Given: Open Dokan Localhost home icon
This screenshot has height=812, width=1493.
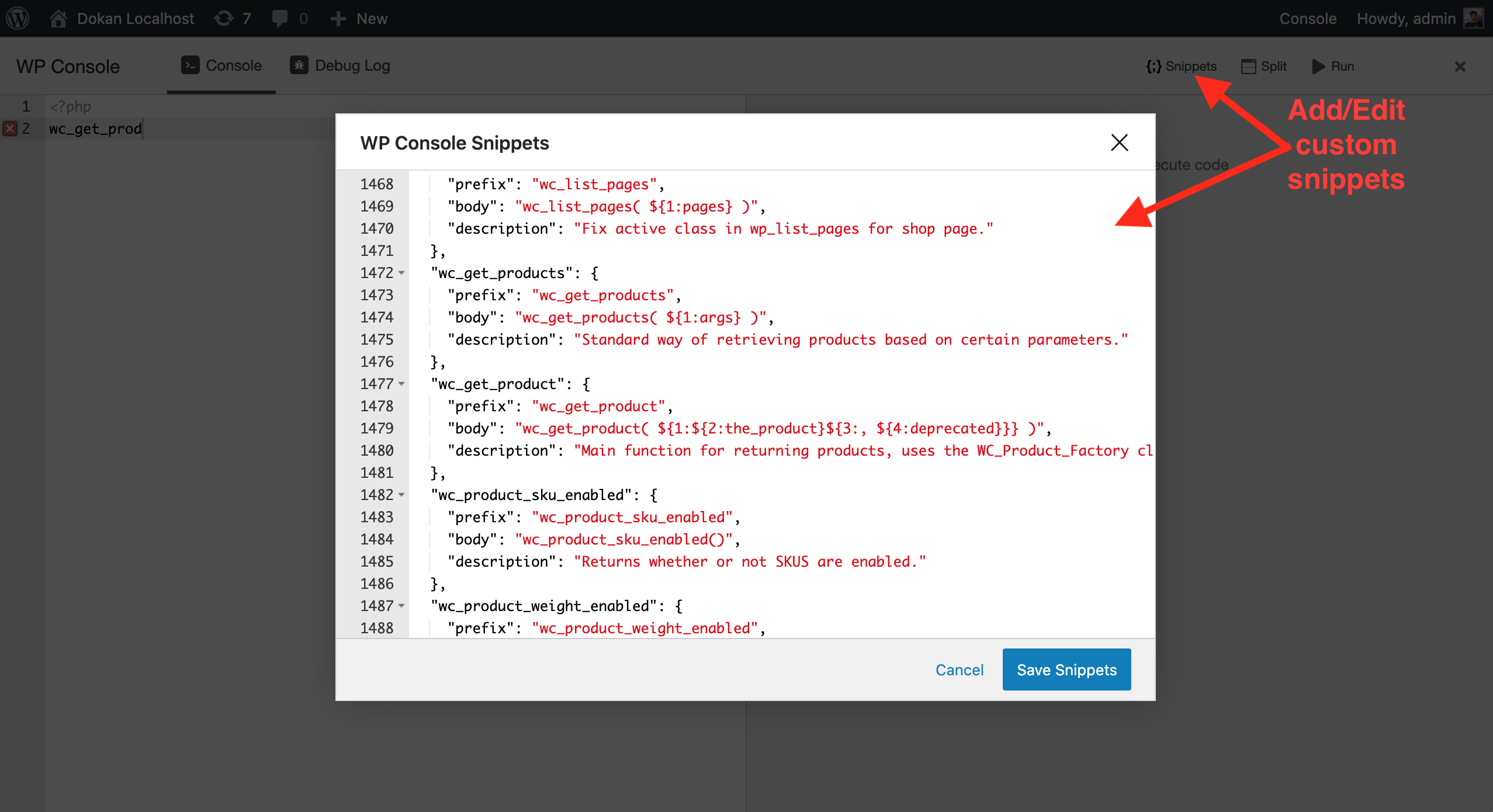Looking at the screenshot, I should [58, 18].
